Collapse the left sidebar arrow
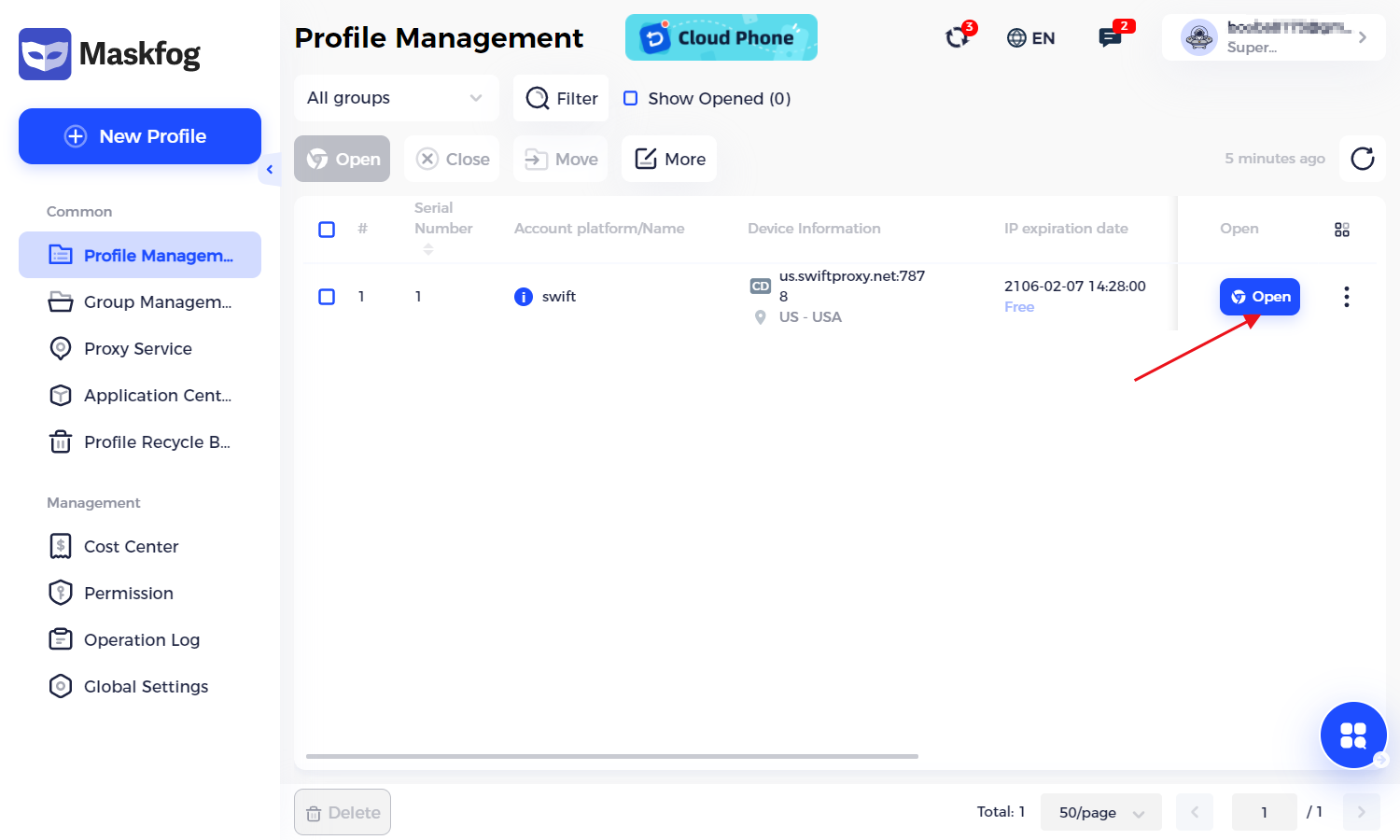 coord(270,170)
